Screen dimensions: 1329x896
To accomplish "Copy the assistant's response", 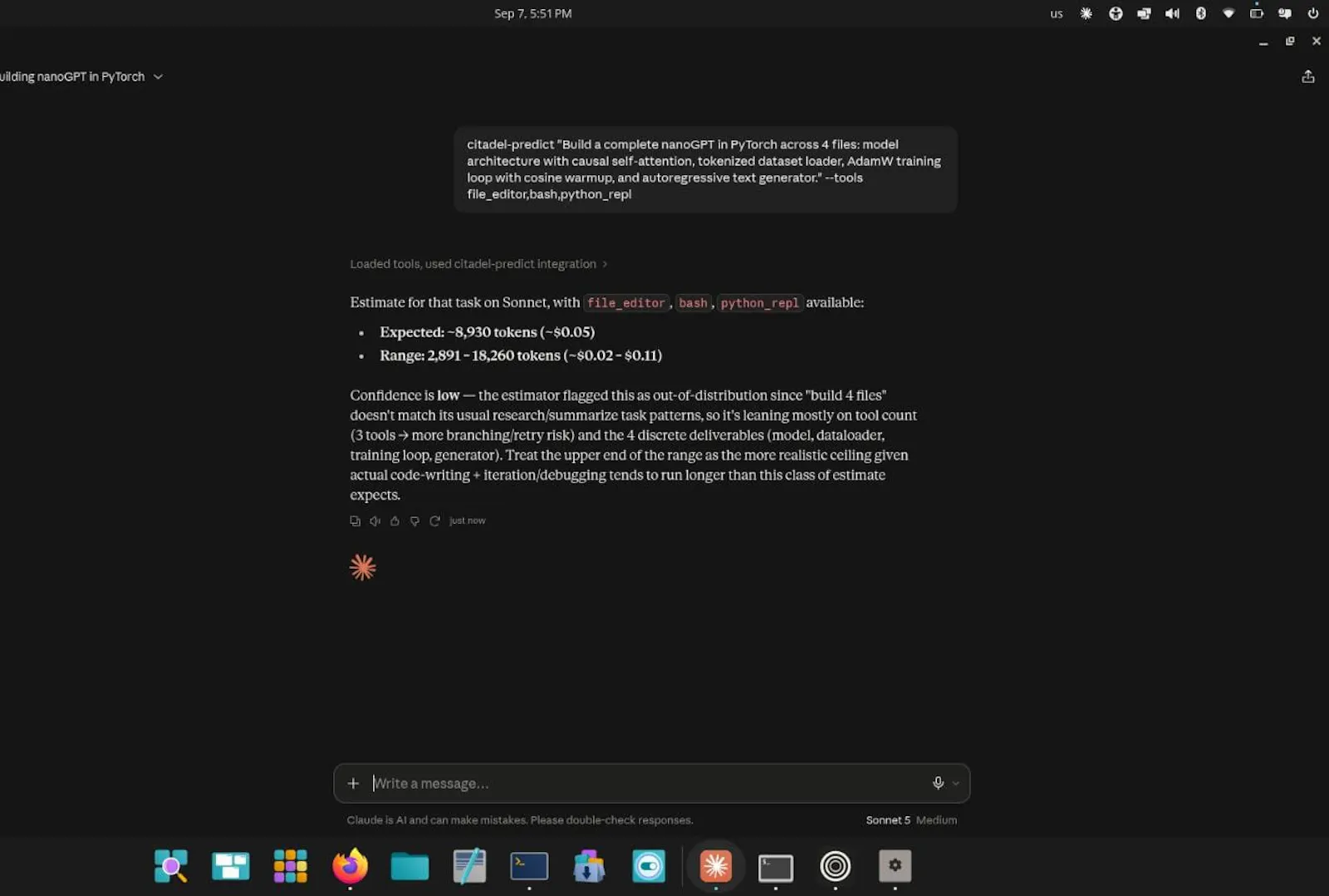I will (355, 521).
